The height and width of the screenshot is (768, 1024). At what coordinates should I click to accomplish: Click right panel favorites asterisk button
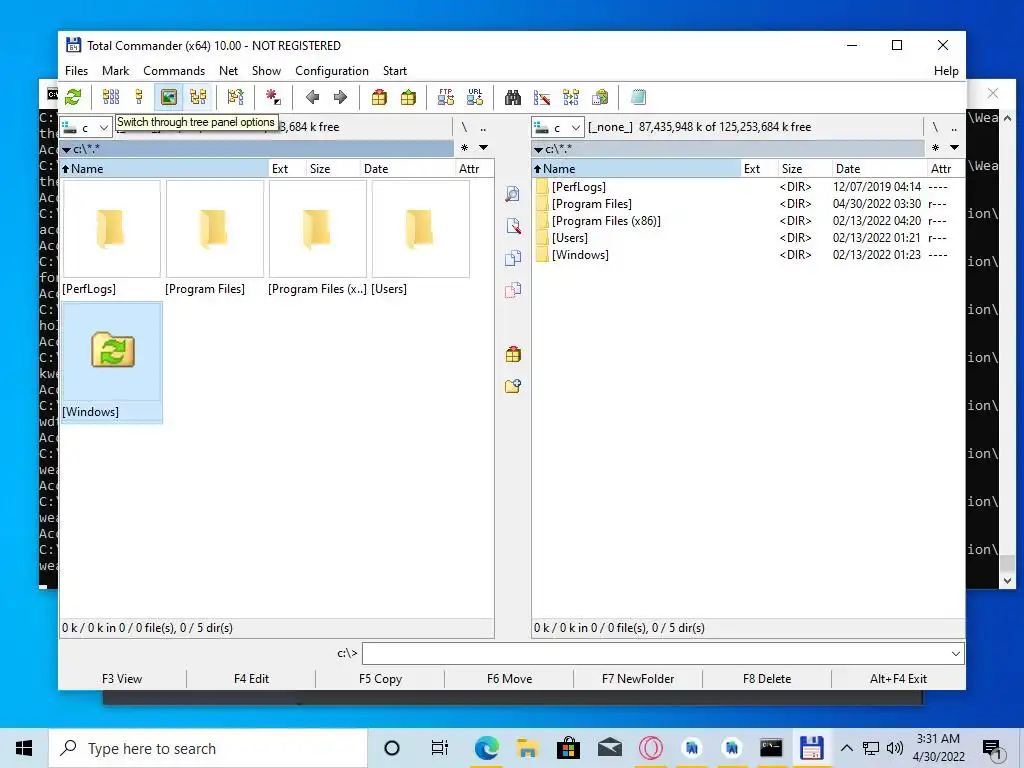click(x=935, y=148)
